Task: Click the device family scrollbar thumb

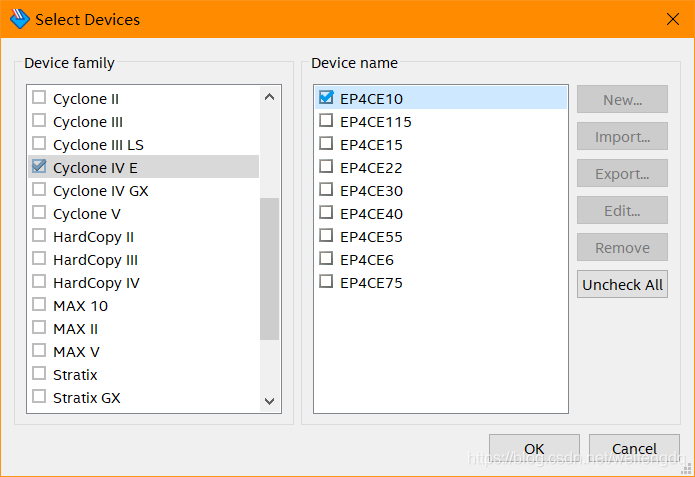Action: point(269,269)
